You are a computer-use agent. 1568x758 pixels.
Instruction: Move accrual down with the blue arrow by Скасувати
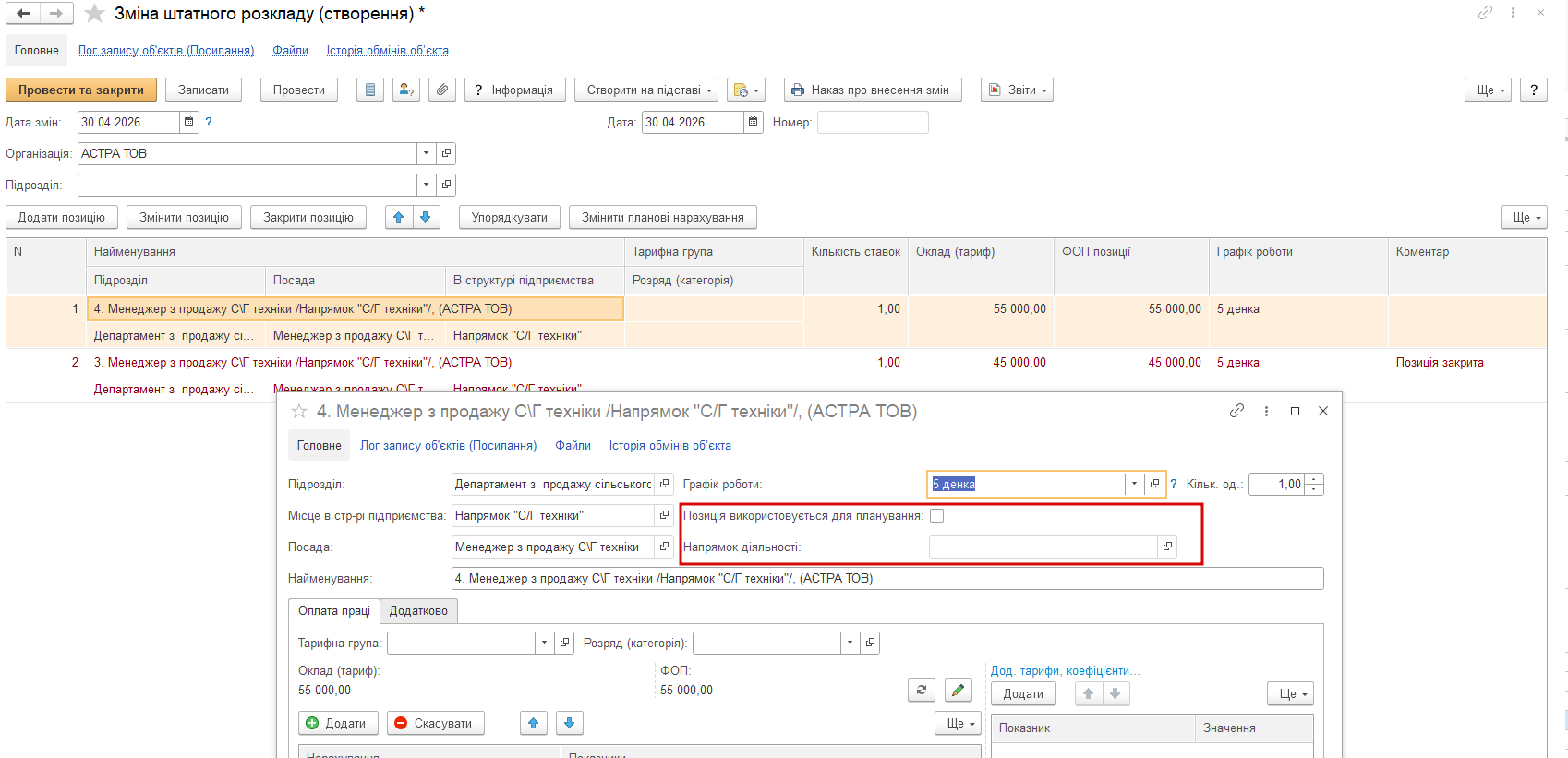(x=570, y=723)
